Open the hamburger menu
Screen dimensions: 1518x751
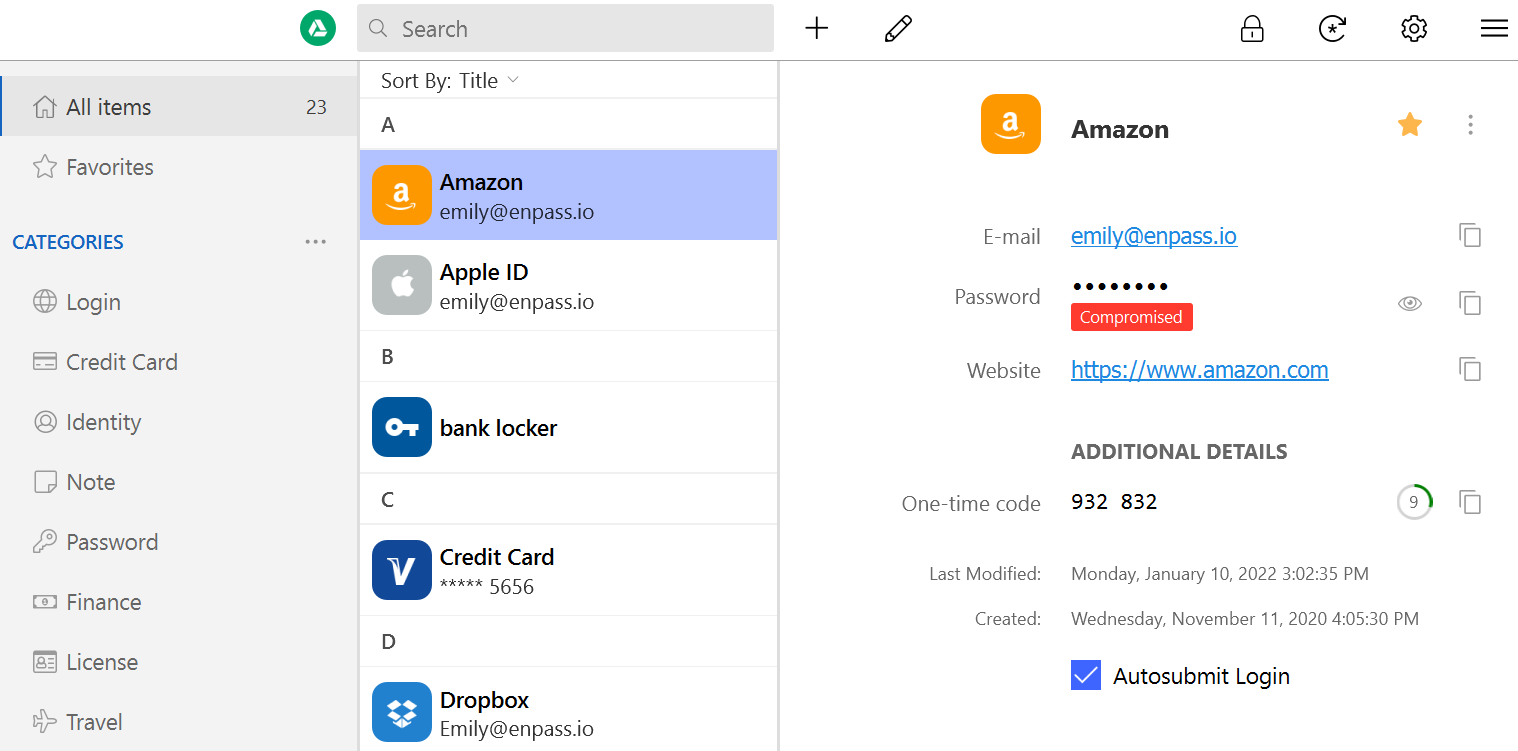pos(1494,29)
